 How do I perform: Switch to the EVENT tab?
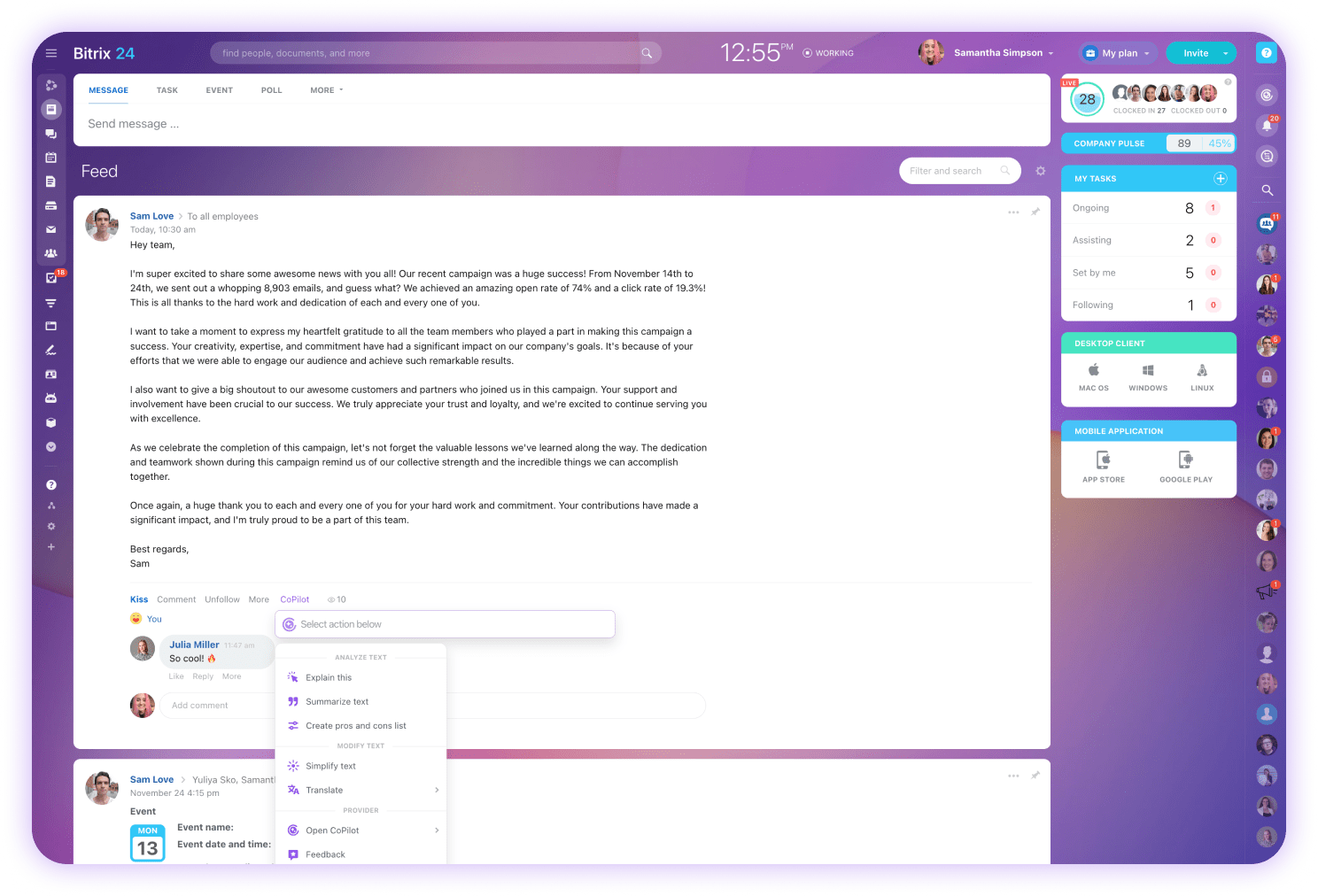click(x=219, y=89)
